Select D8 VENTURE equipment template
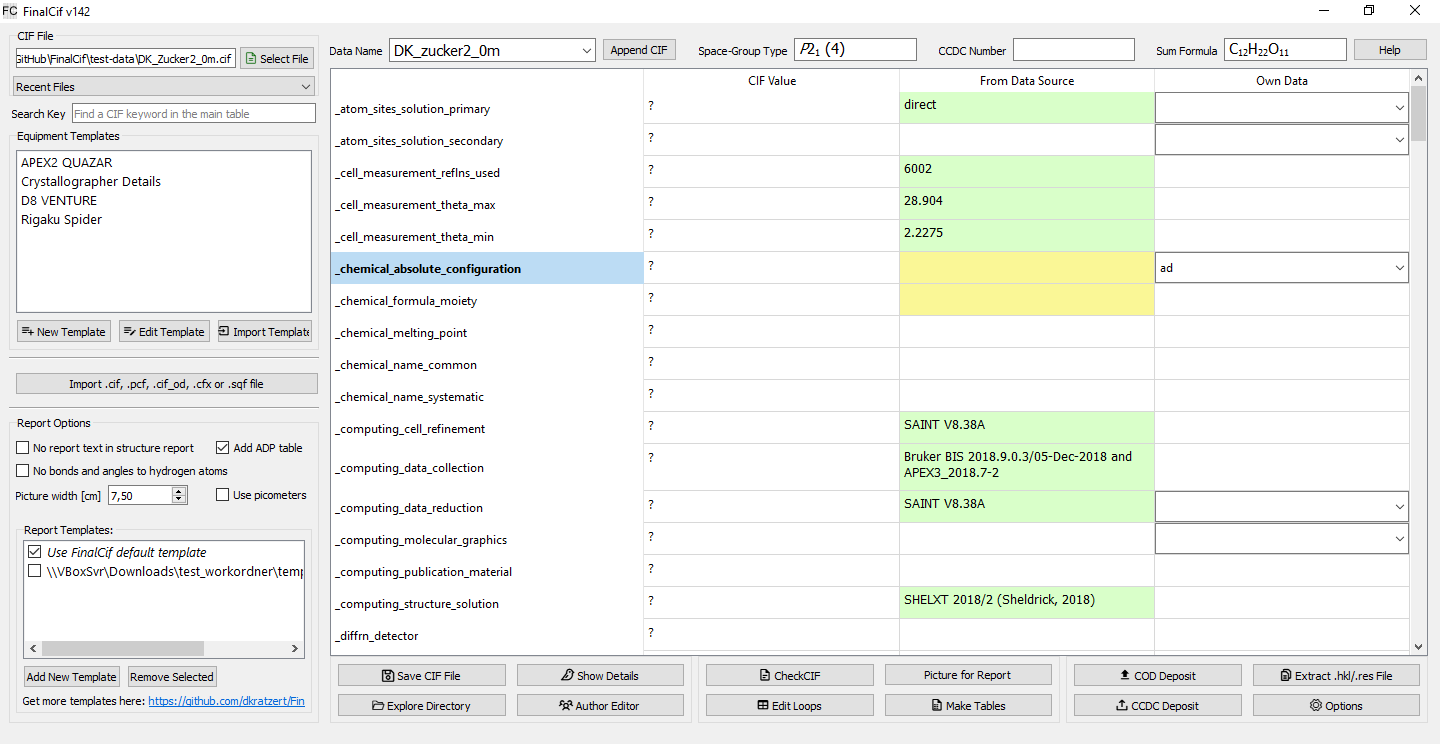The image size is (1440, 744). [x=58, y=201]
